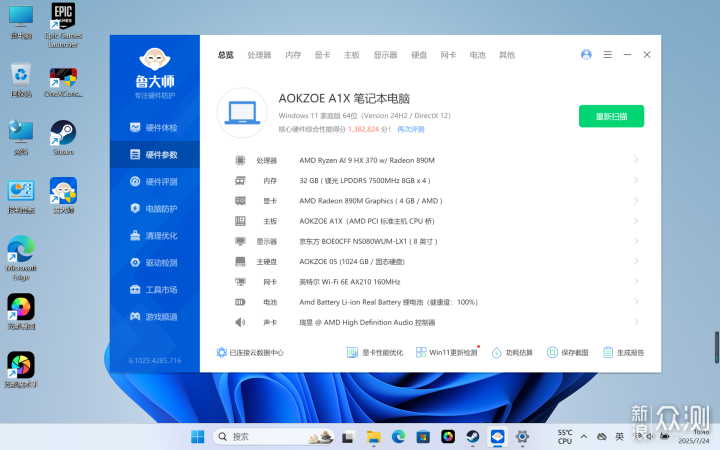
Task: Open 硬件评测 in the sidebar
Action: tap(154, 182)
